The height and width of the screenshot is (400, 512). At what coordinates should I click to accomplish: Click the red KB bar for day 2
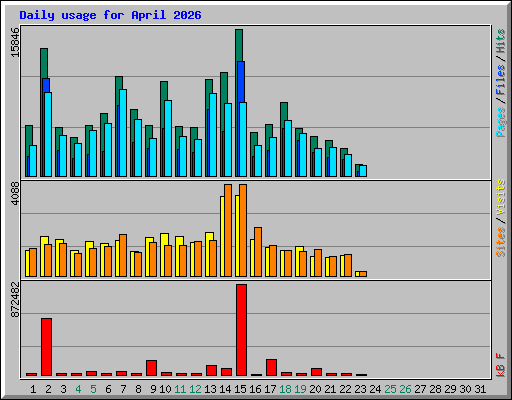click(47, 347)
